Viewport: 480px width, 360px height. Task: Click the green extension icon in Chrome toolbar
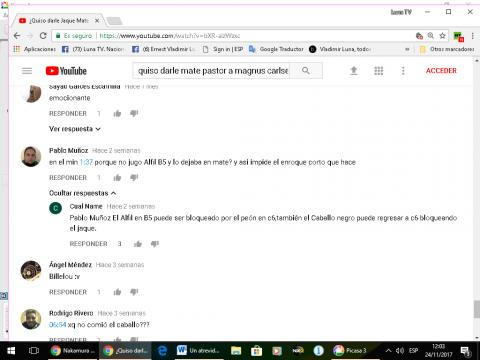(458, 36)
